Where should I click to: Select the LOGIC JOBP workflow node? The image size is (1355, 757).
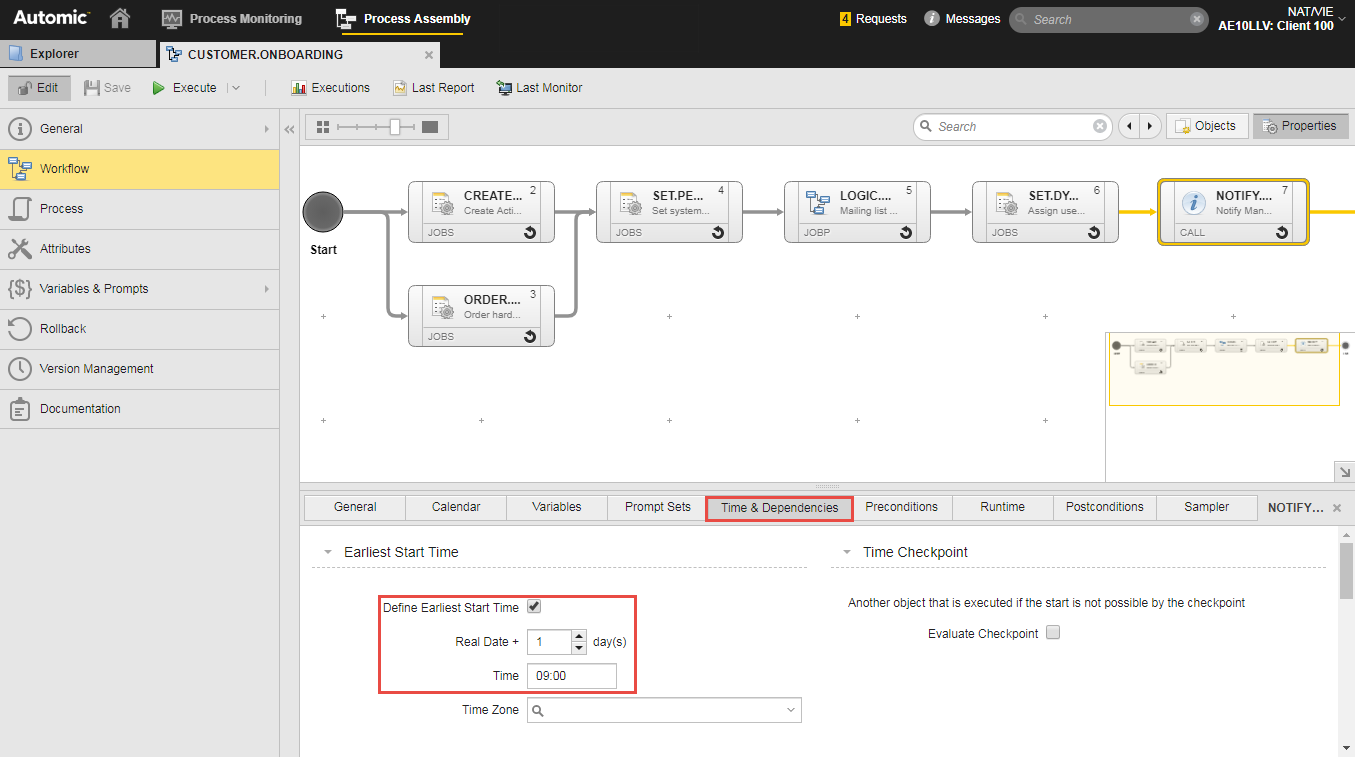point(857,211)
